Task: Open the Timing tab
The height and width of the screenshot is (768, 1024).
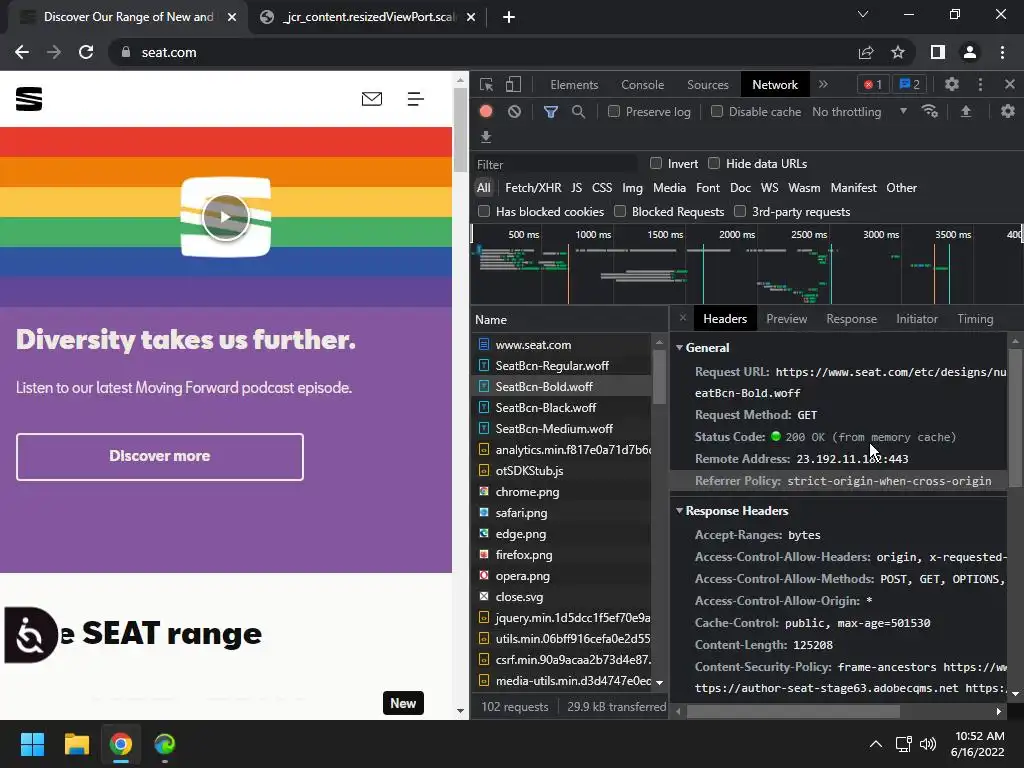Action: [x=975, y=319]
